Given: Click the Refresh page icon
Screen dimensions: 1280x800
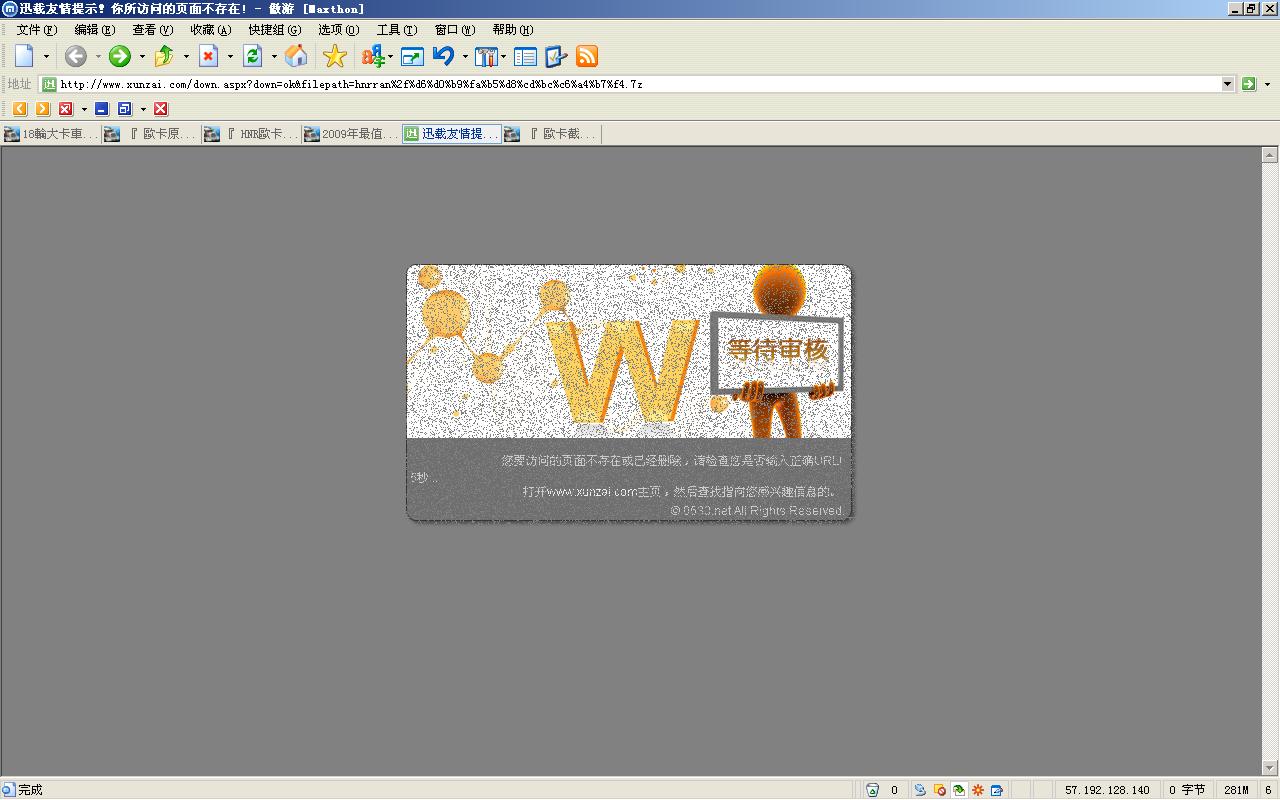Looking at the screenshot, I should (x=253, y=56).
